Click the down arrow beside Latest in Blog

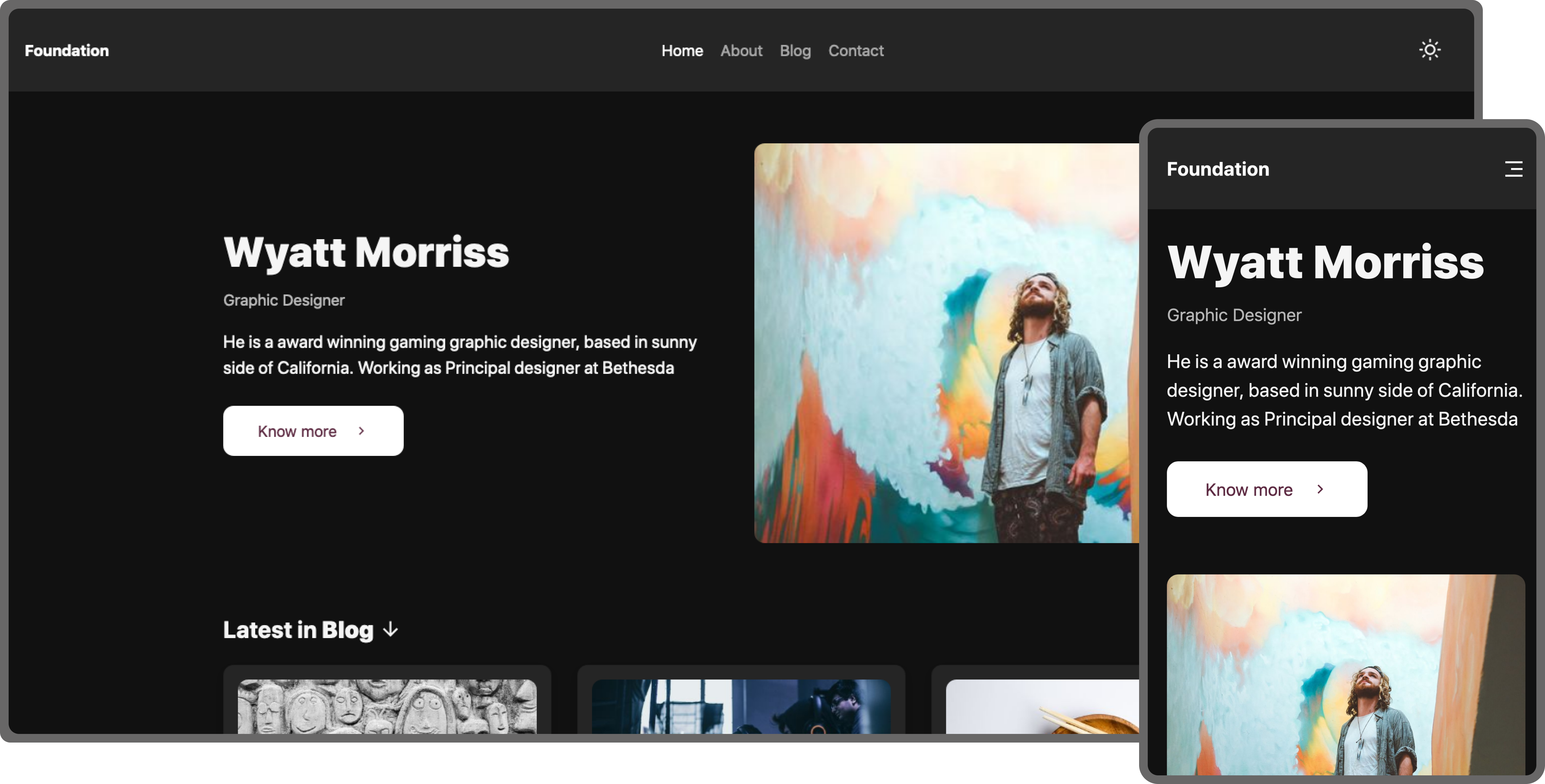390,629
